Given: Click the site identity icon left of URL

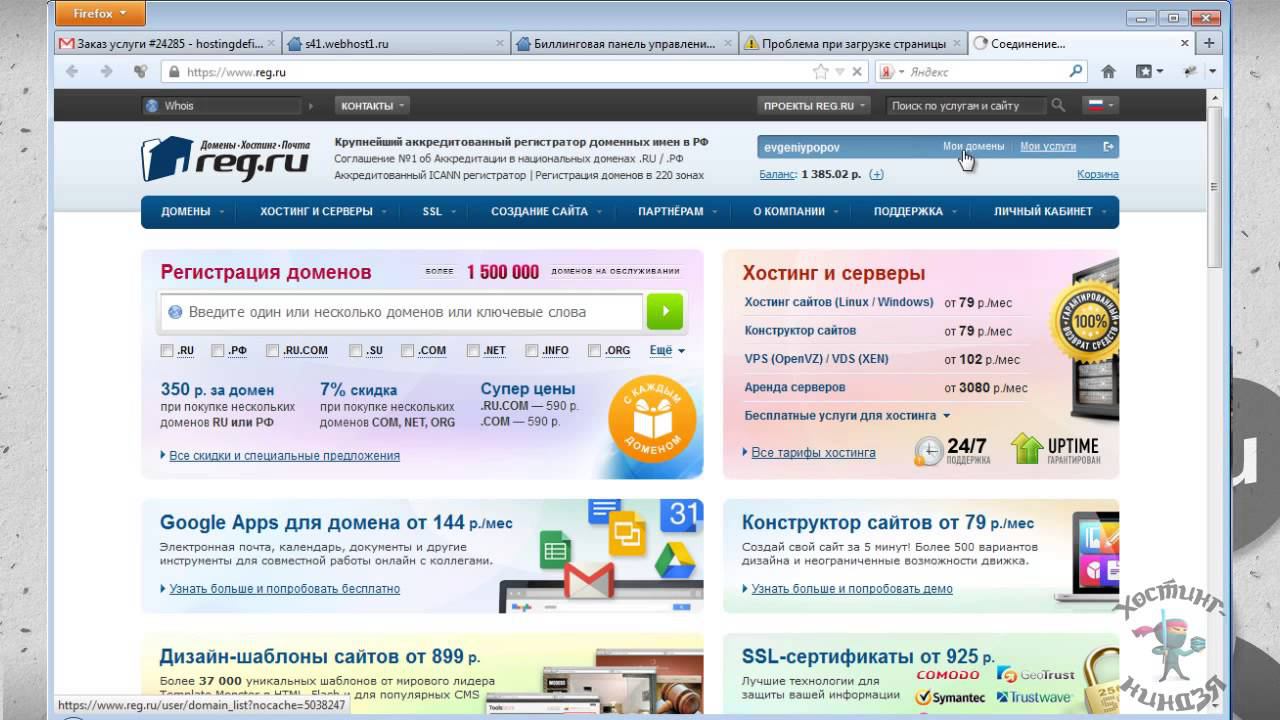Looking at the screenshot, I should click(x=174, y=72).
